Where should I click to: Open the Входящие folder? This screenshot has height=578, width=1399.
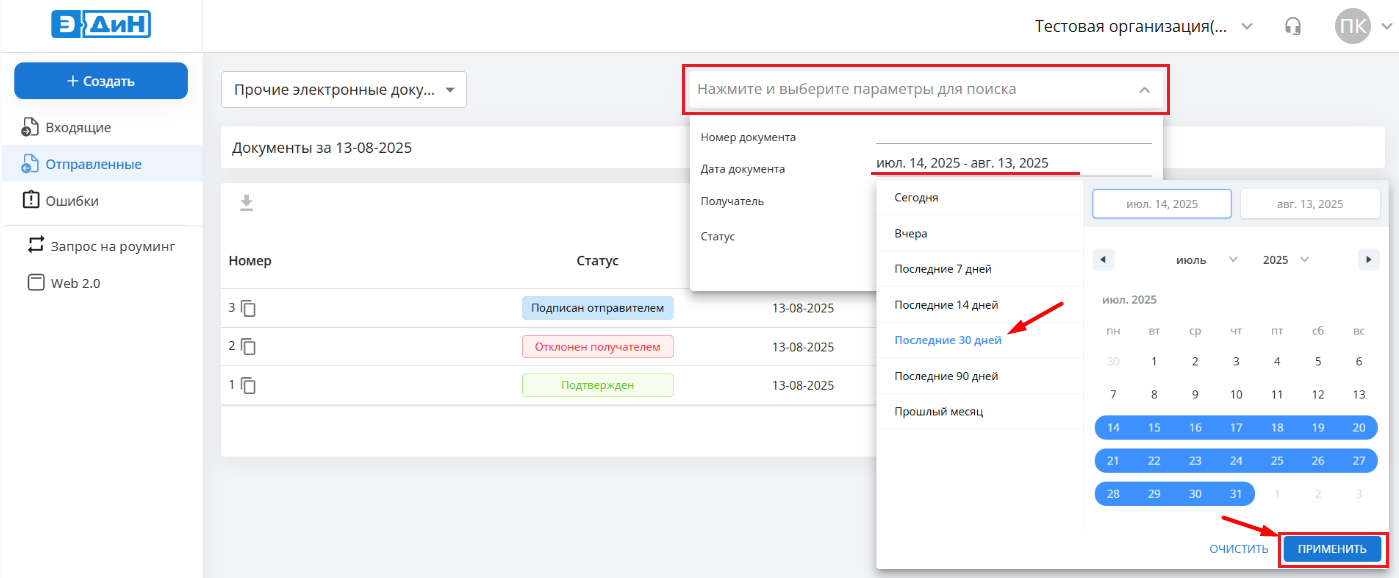coord(78,128)
